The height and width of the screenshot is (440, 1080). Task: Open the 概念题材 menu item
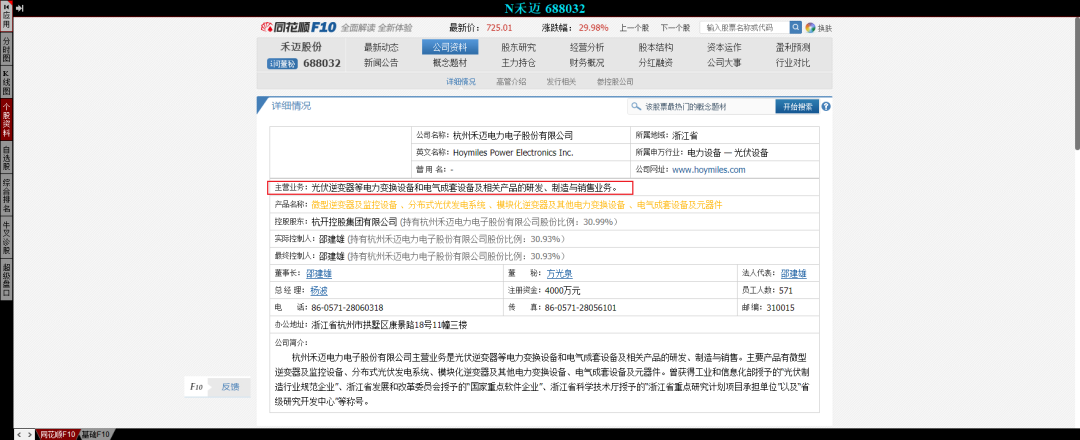coord(450,63)
